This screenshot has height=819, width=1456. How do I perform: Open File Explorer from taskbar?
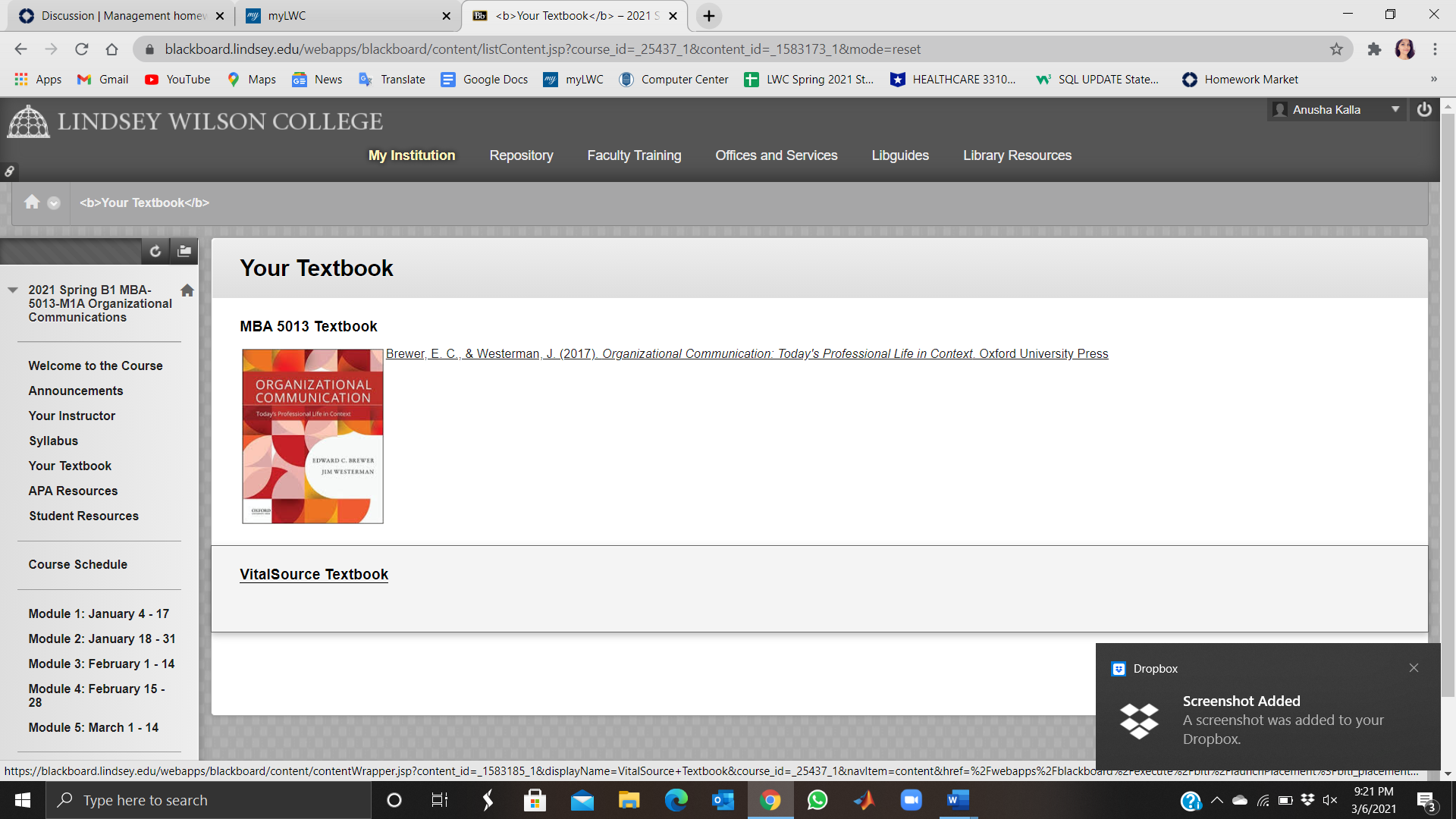click(629, 800)
